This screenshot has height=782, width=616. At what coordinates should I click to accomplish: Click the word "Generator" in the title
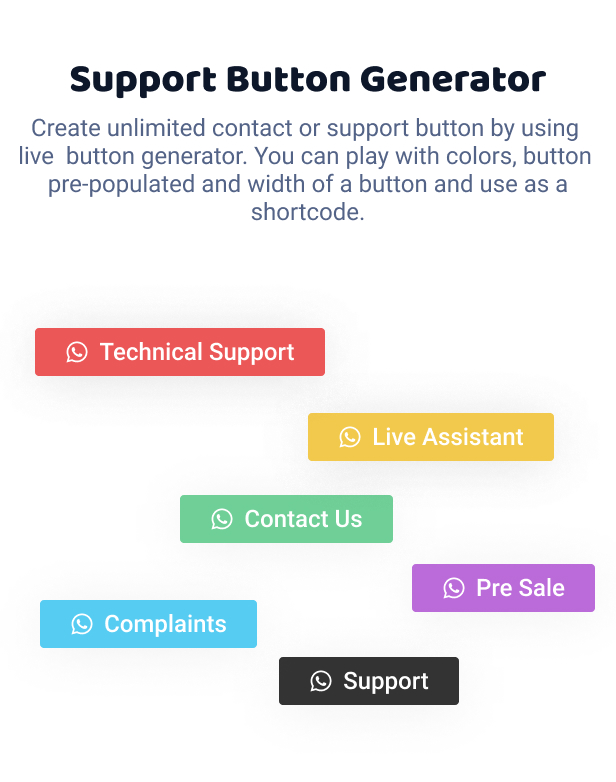pos(453,80)
